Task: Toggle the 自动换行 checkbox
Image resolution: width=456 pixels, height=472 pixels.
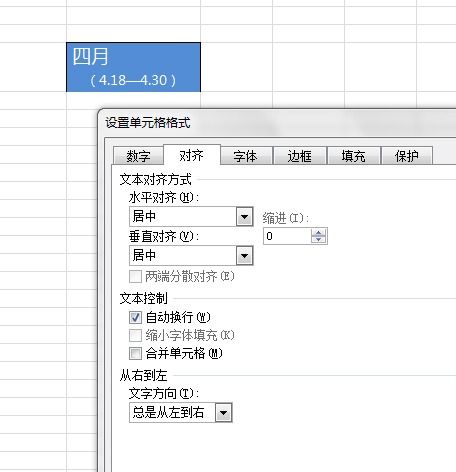Action: [x=135, y=317]
